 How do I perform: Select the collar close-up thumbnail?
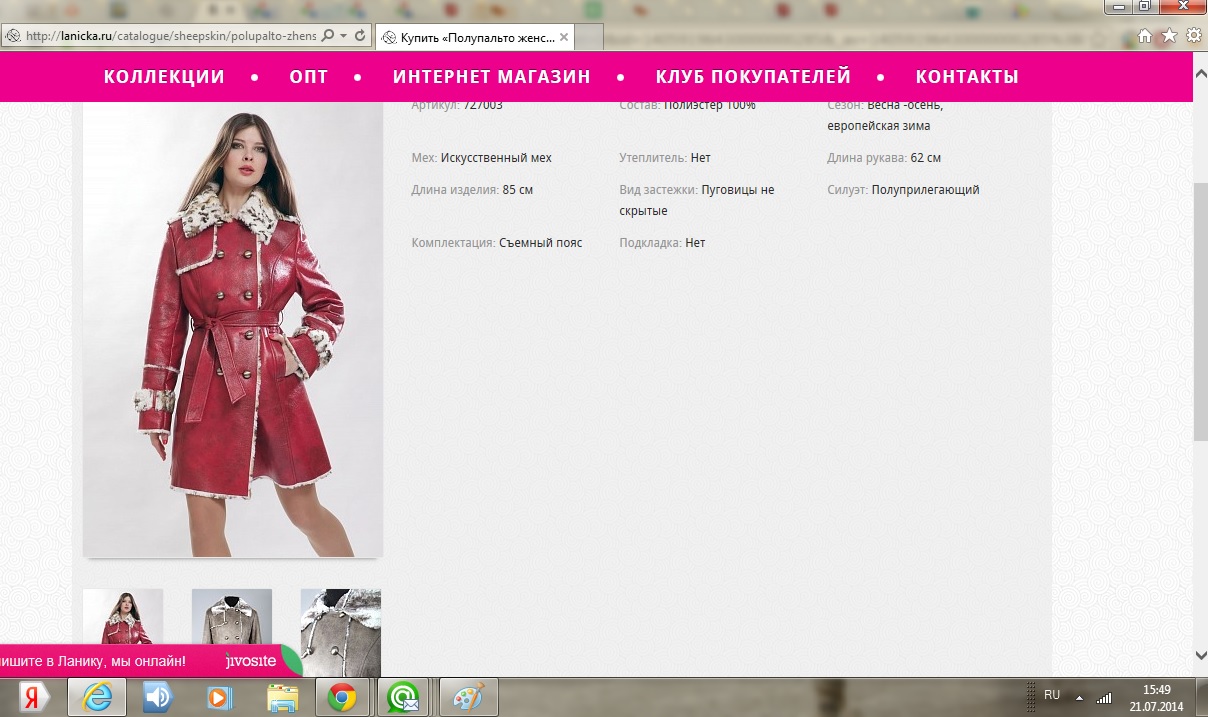341,633
